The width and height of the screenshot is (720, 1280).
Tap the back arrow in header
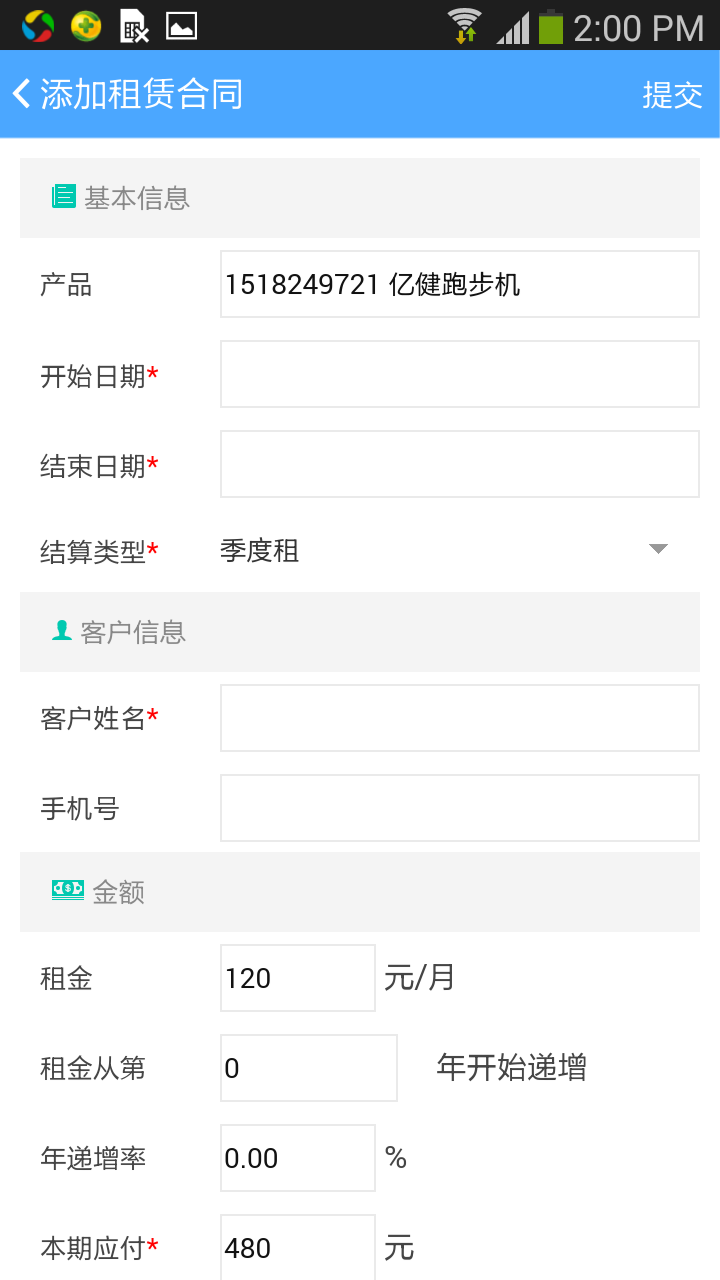coord(22,94)
